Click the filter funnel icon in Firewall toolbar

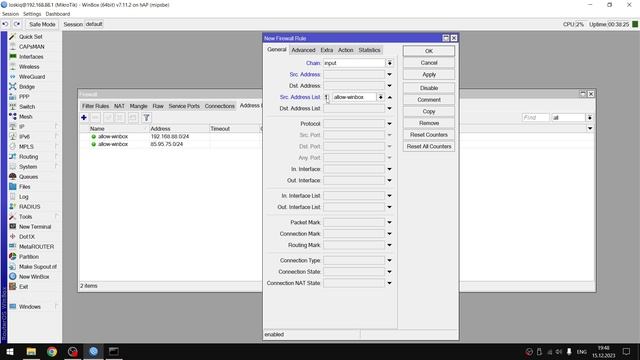coord(146,118)
